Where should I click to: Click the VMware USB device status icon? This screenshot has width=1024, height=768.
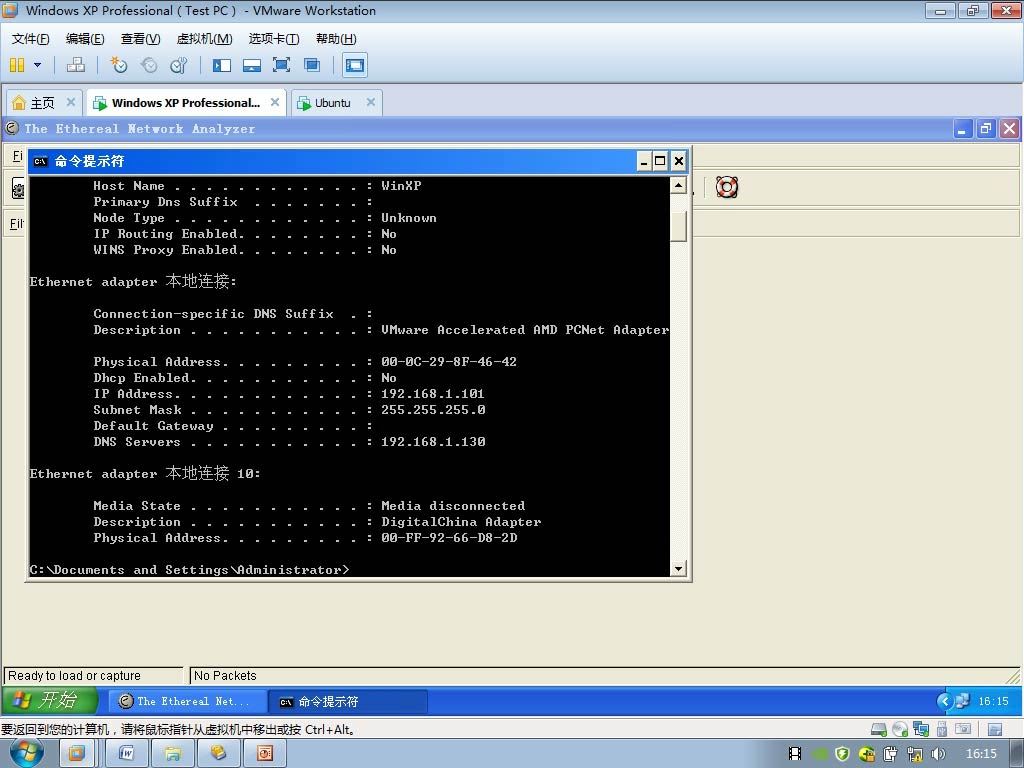point(942,729)
